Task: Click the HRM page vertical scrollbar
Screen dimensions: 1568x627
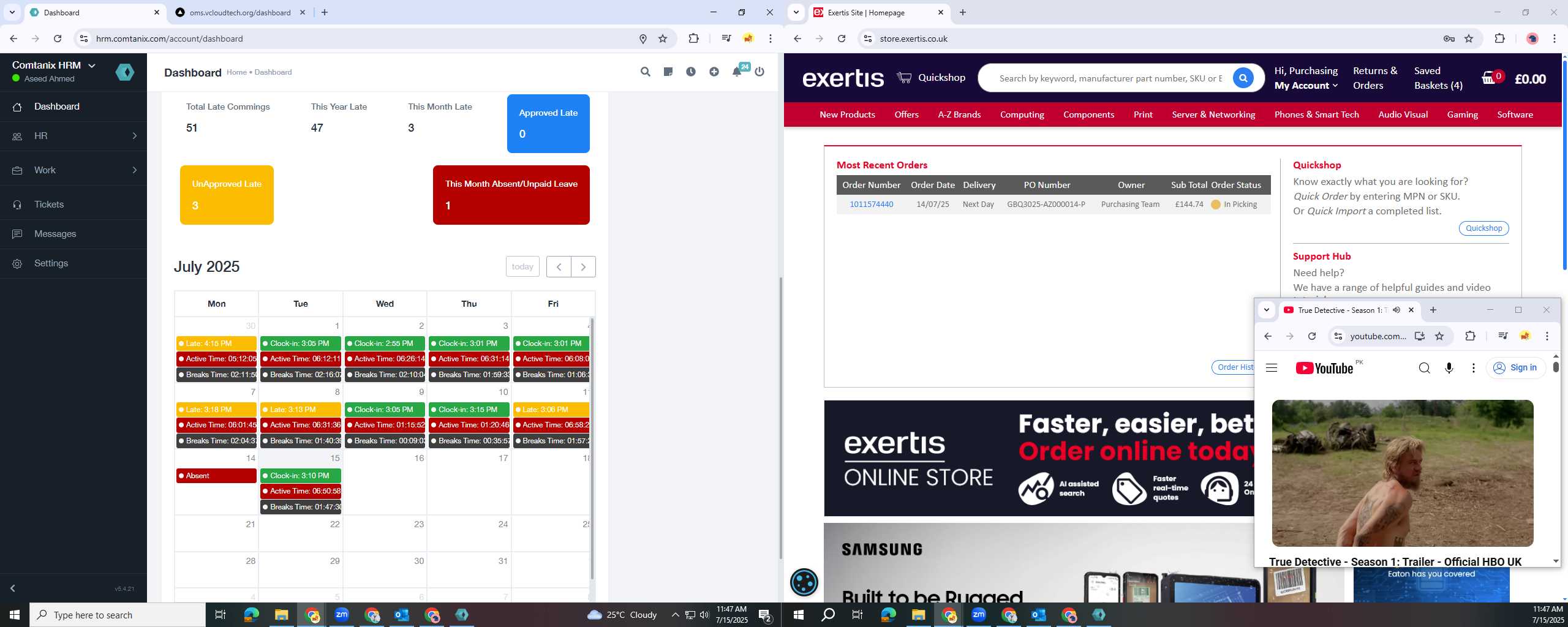Action: click(780, 418)
